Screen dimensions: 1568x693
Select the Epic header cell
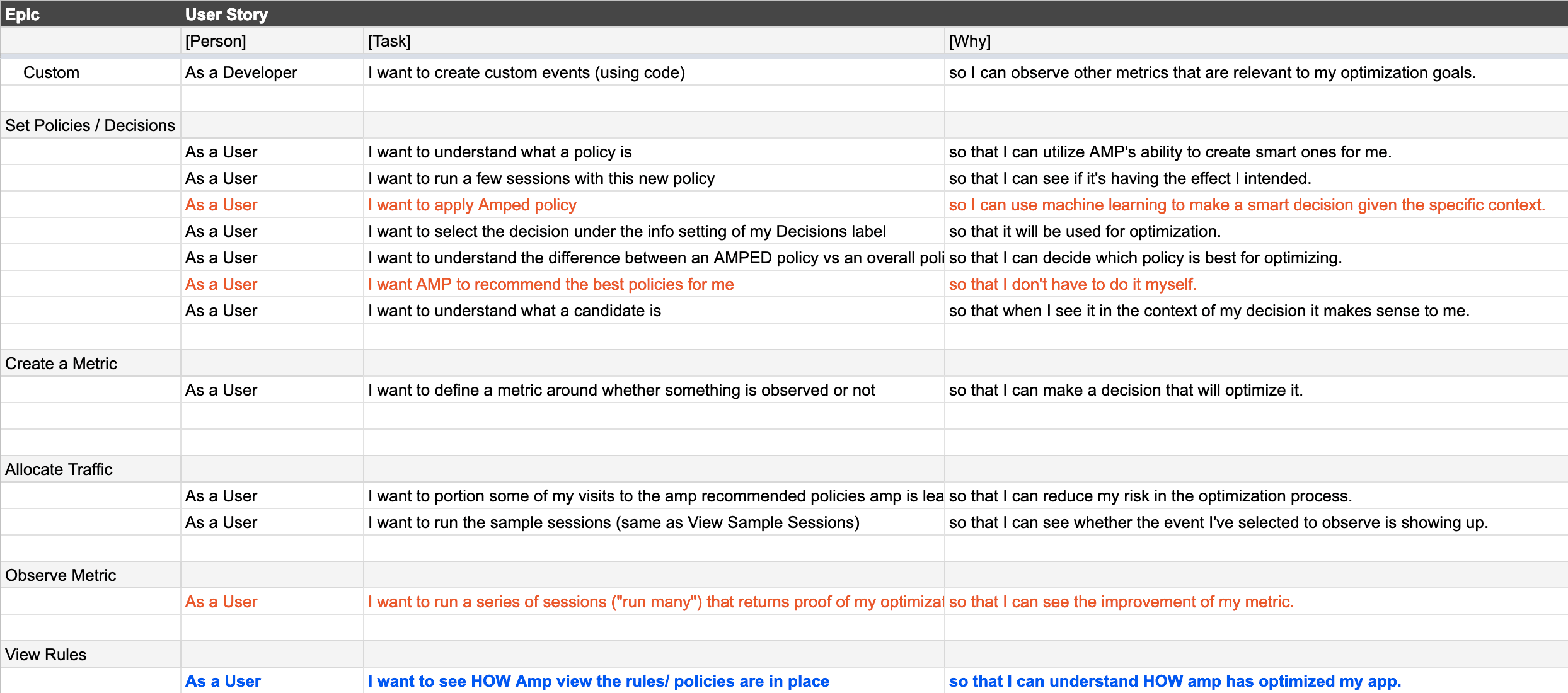91,14
